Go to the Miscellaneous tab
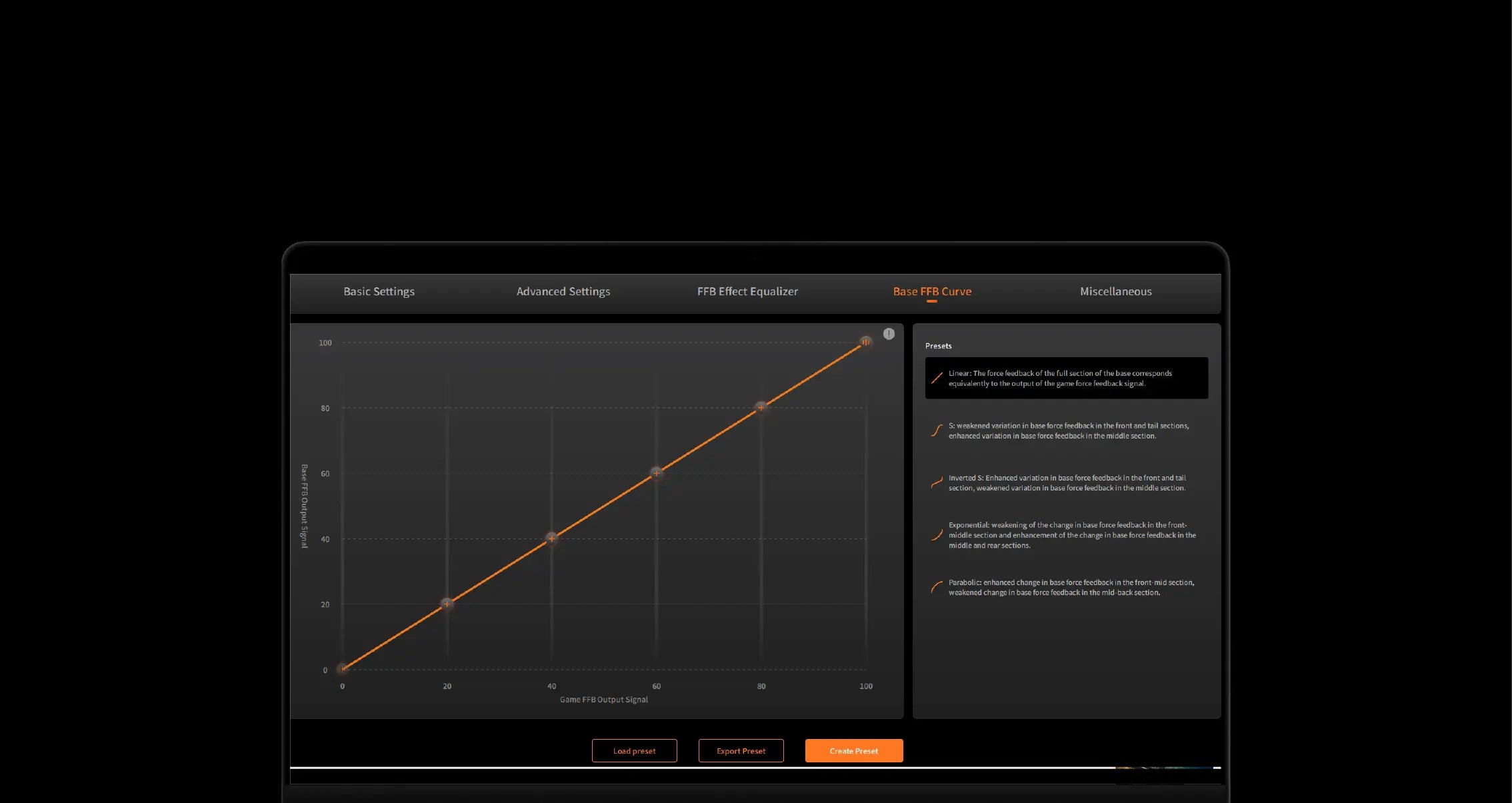The height and width of the screenshot is (803, 1512). click(1115, 291)
